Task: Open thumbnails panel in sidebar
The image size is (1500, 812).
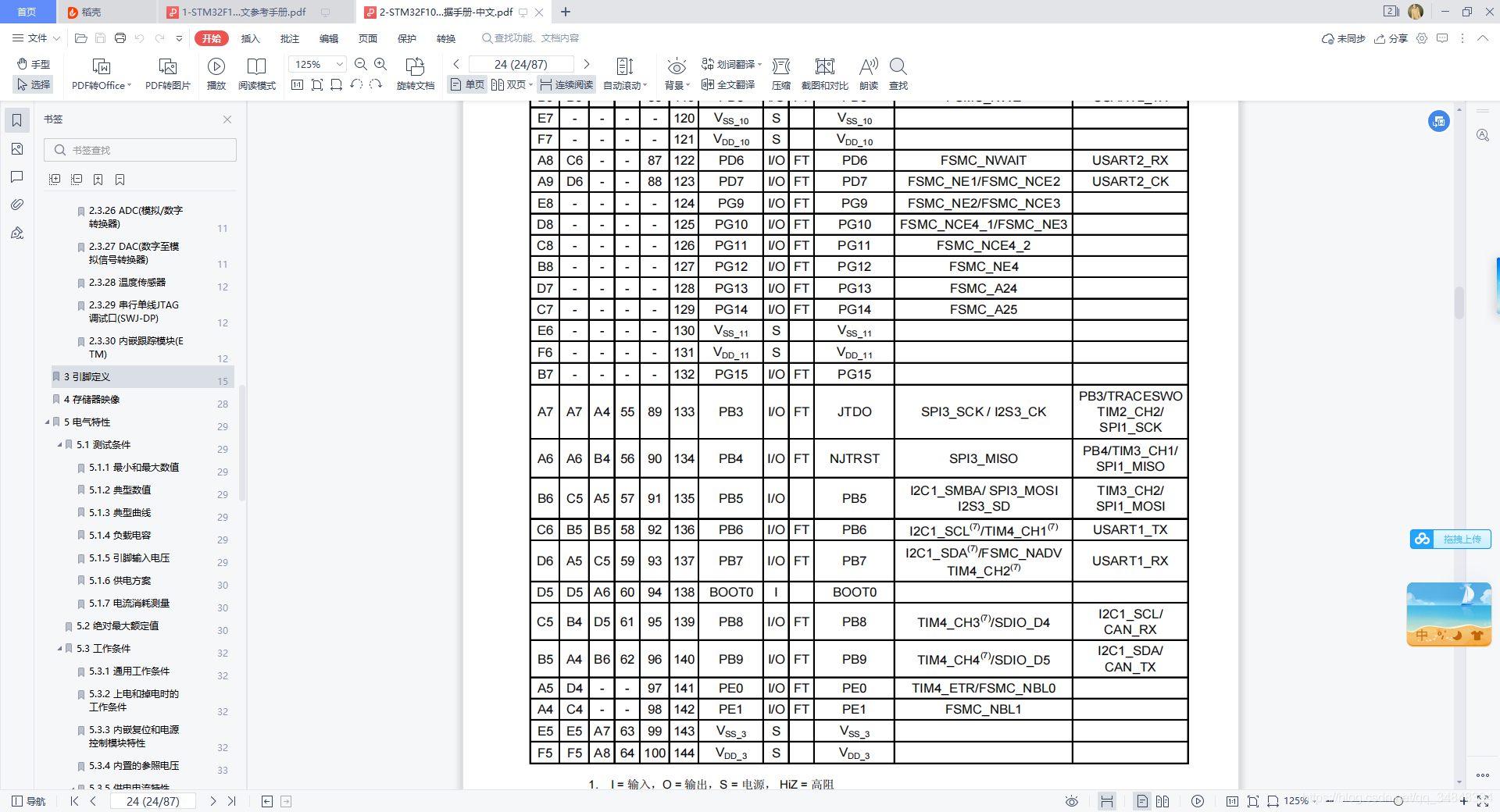Action: point(16,148)
